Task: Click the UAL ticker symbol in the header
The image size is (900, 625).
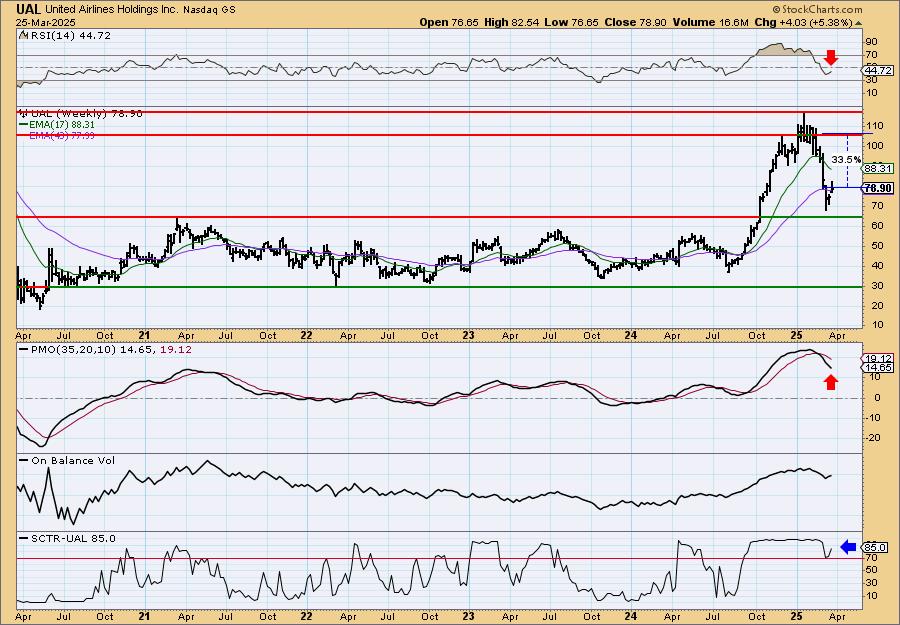Action: (29, 9)
